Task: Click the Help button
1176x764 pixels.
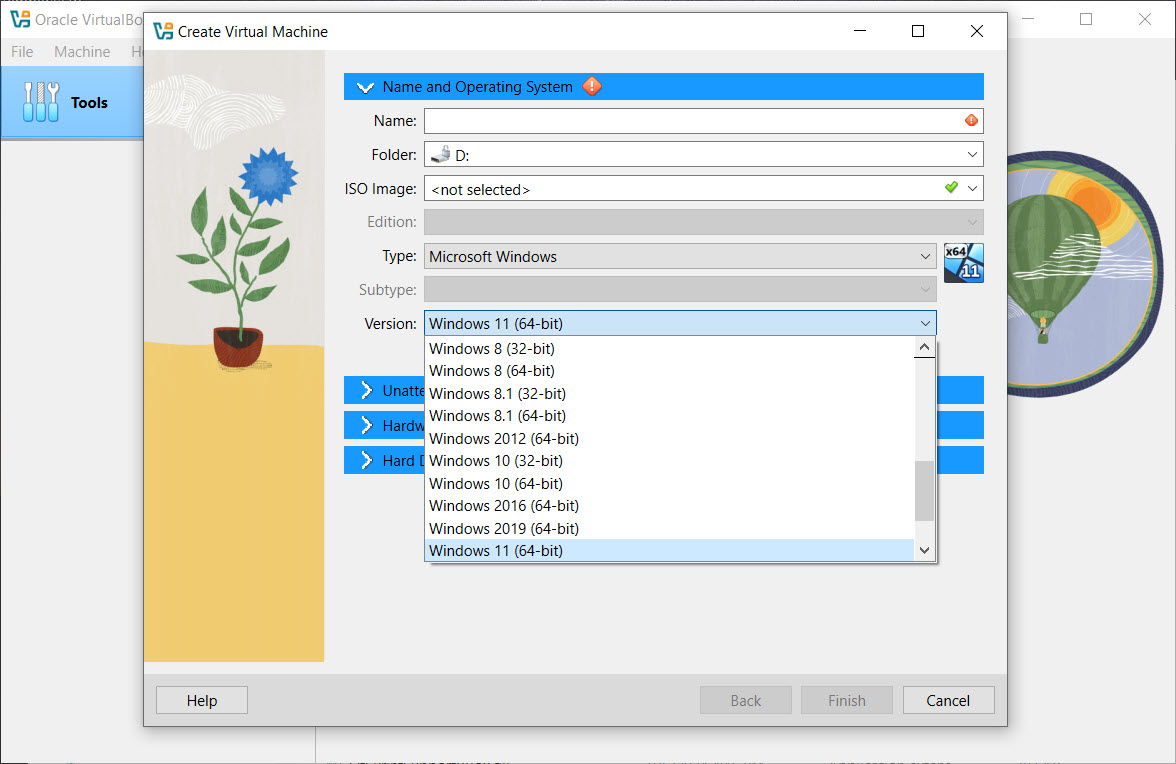Action: click(202, 700)
